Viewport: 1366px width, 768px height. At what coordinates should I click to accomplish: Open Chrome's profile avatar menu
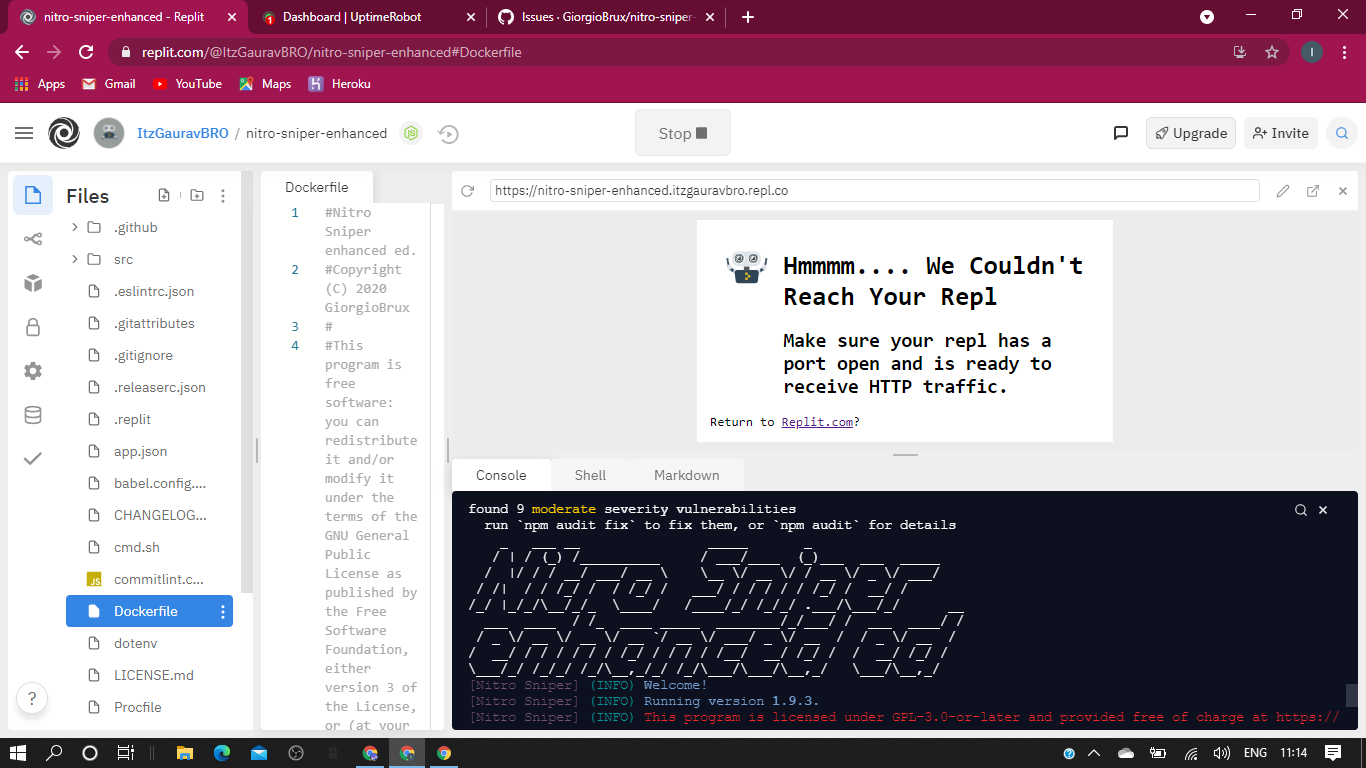[1312, 52]
